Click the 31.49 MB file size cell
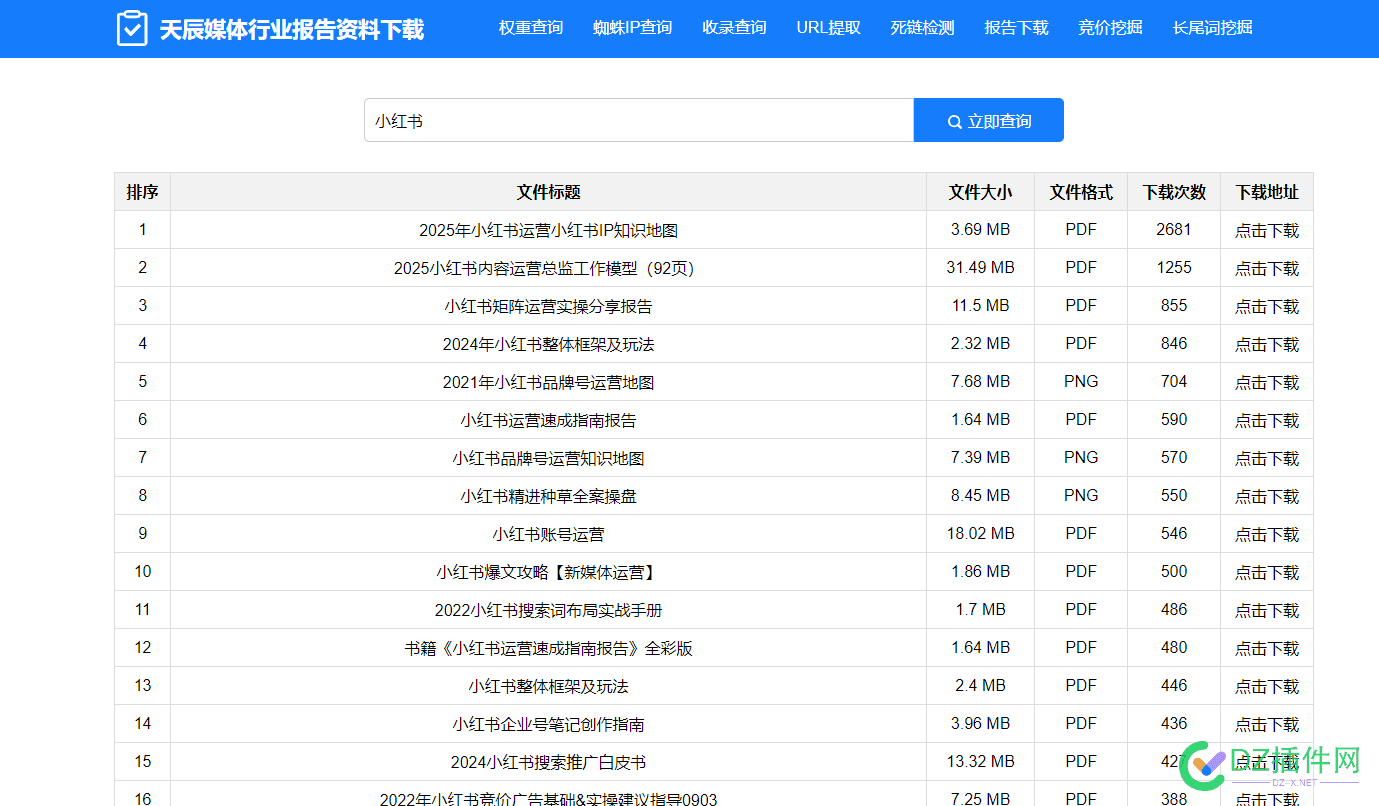 (980, 268)
